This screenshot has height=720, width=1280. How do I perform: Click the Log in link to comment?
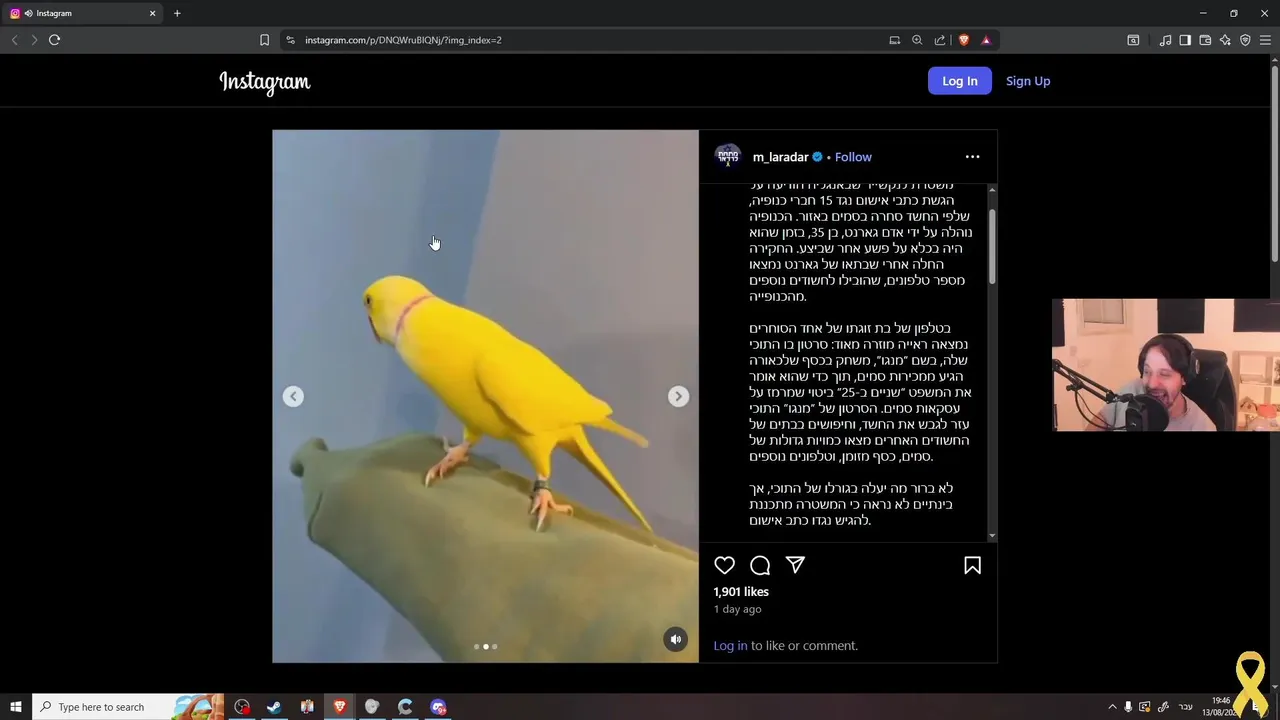point(730,645)
